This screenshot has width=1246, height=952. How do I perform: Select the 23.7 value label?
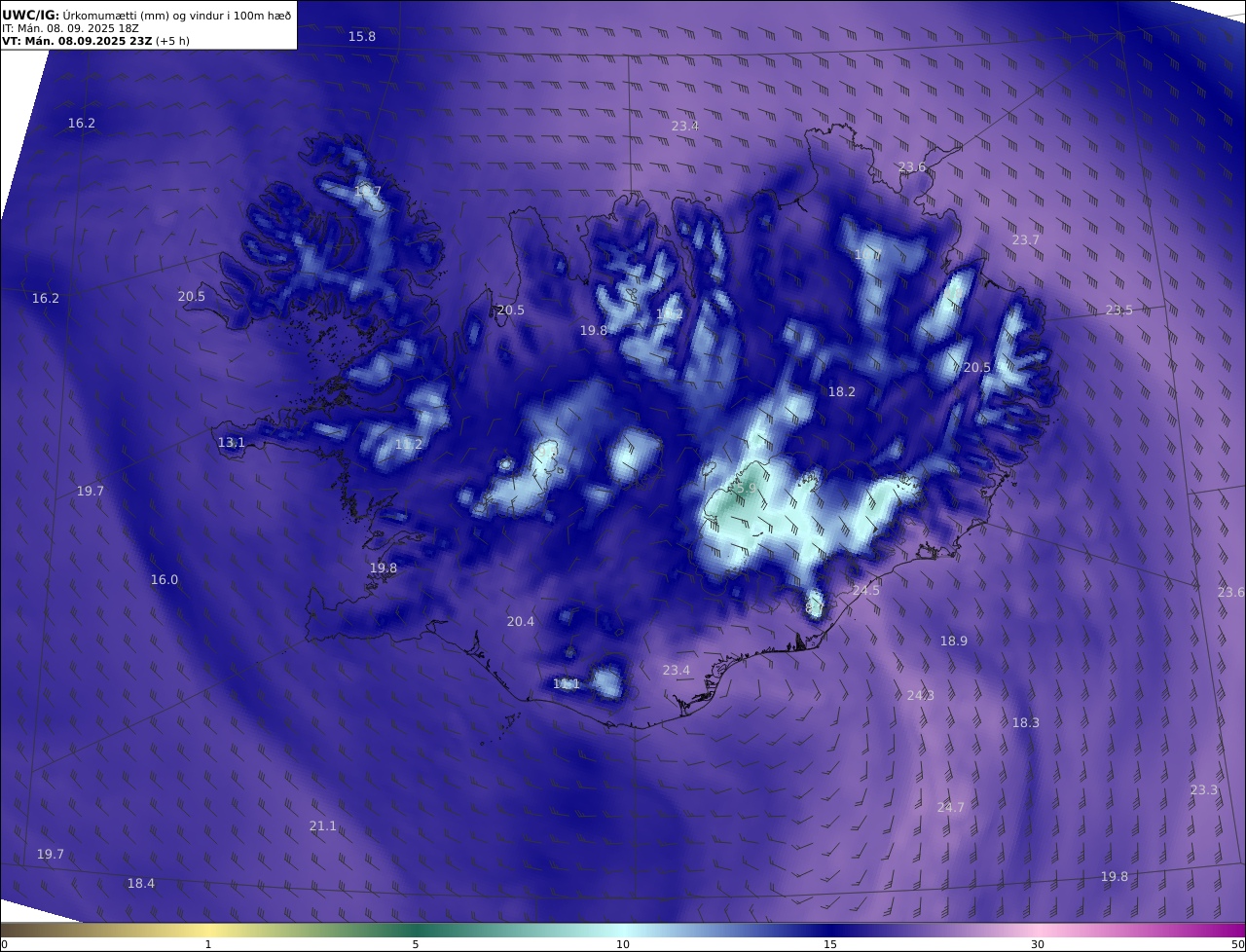coord(1026,239)
